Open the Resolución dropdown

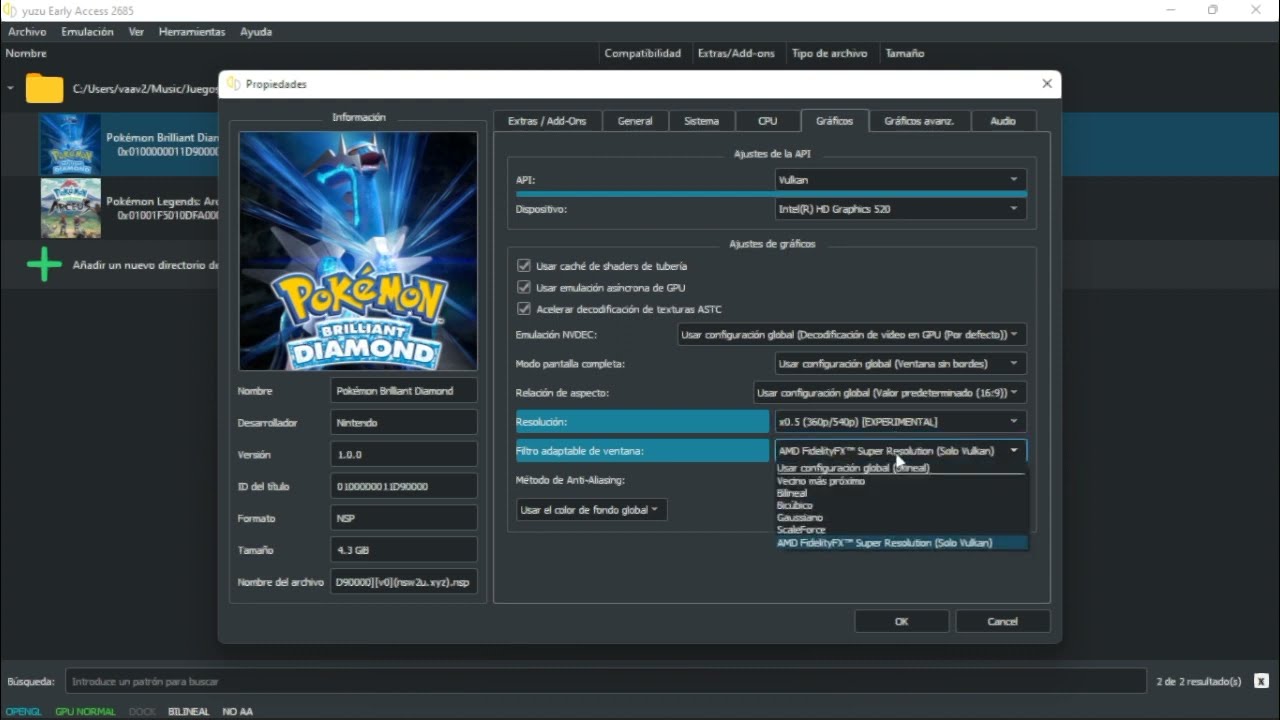(900, 422)
